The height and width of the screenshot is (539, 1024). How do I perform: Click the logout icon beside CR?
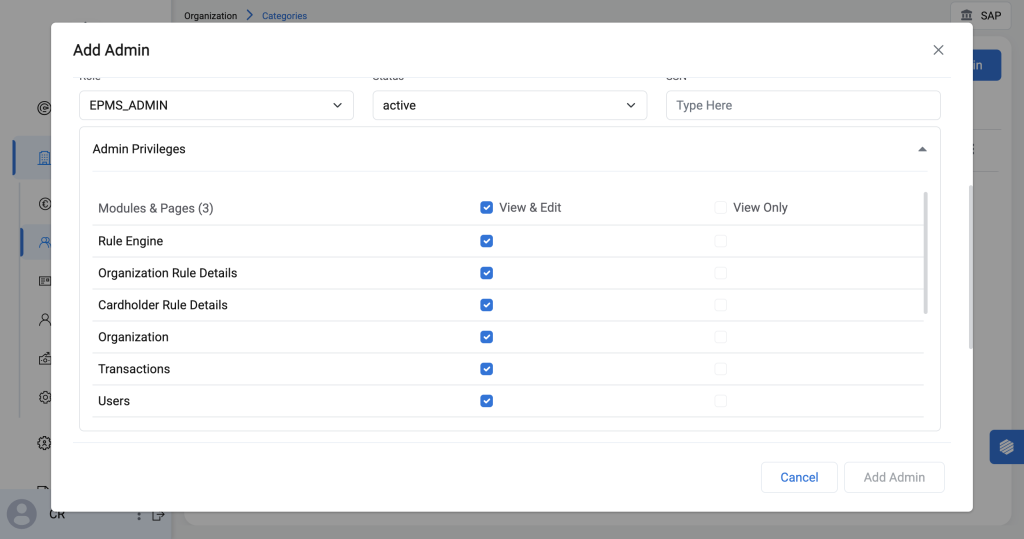158,515
